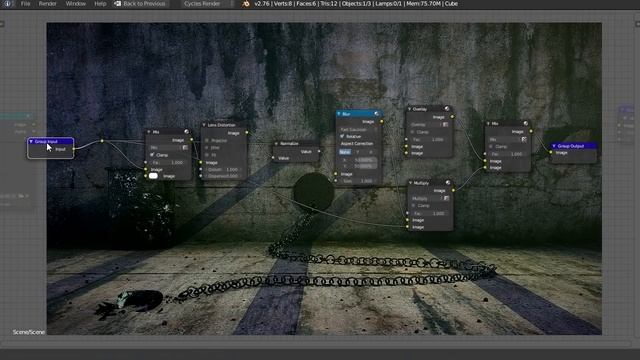
Task: Click Lens Distortion node's Image output socket
Action: pyautogui.click(x=247, y=133)
